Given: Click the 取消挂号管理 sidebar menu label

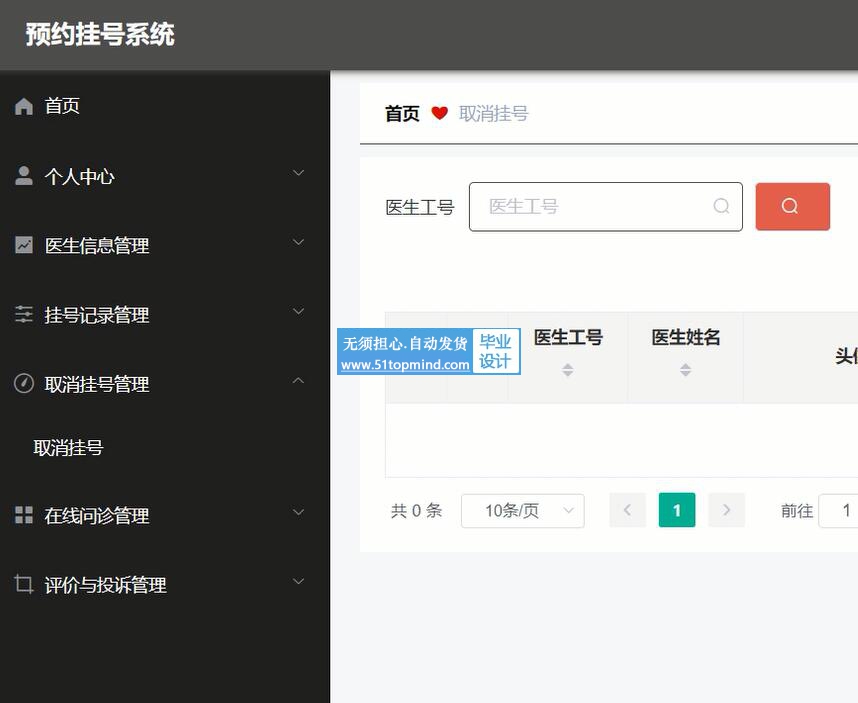Looking at the screenshot, I should [x=97, y=384].
